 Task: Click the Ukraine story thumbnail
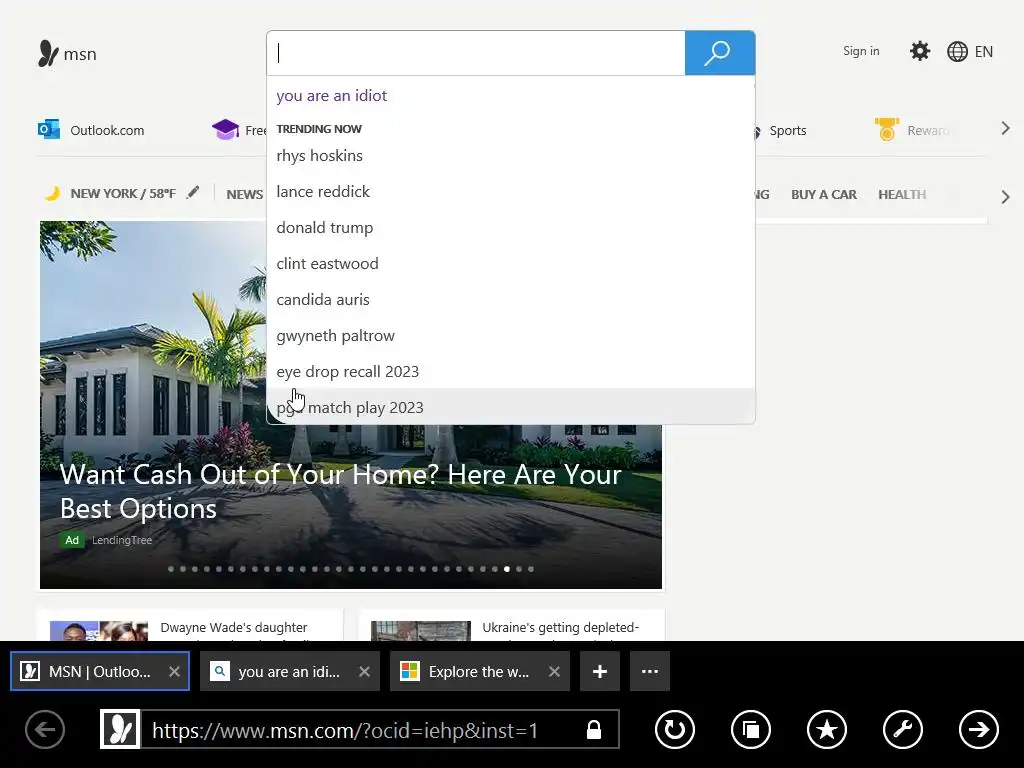tap(421, 630)
